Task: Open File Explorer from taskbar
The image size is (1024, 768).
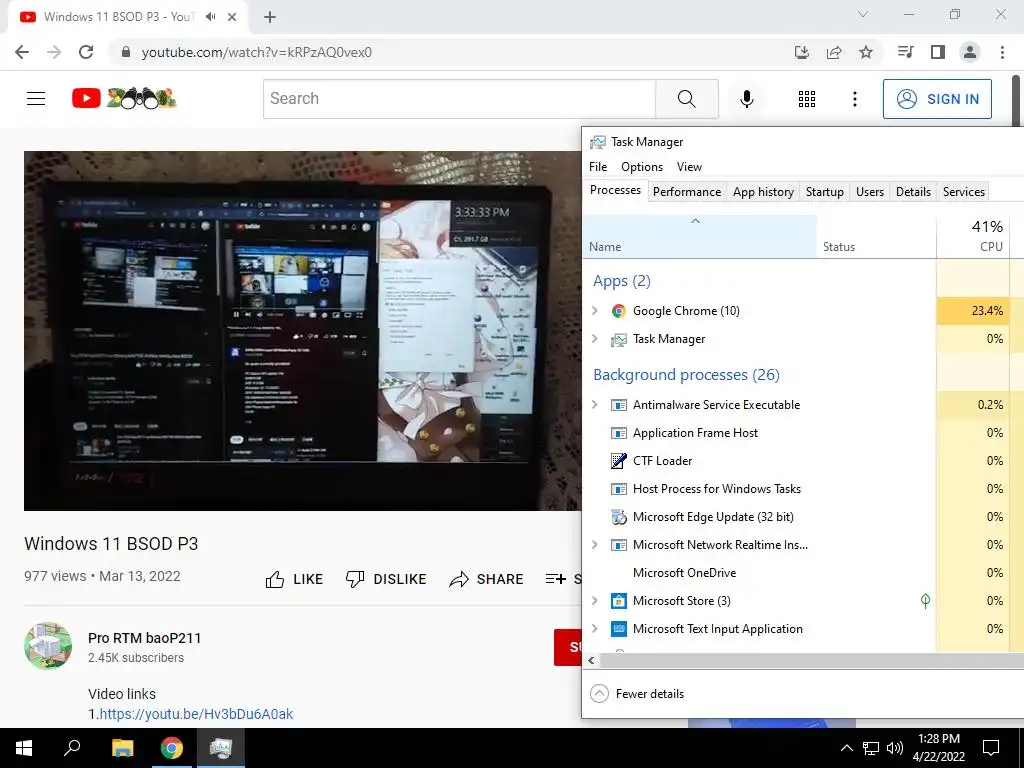Action: pyautogui.click(x=122, y=748)
